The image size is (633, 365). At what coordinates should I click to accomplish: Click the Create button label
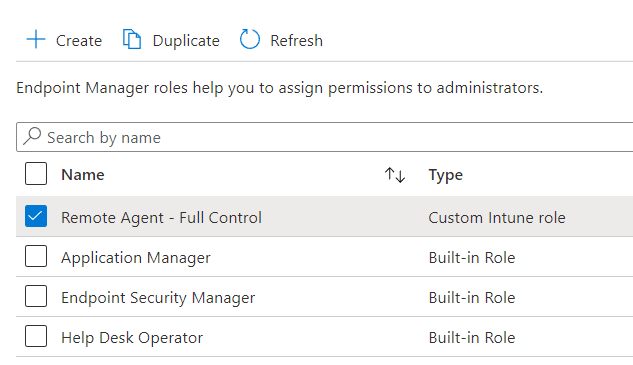tap(79, 41)
